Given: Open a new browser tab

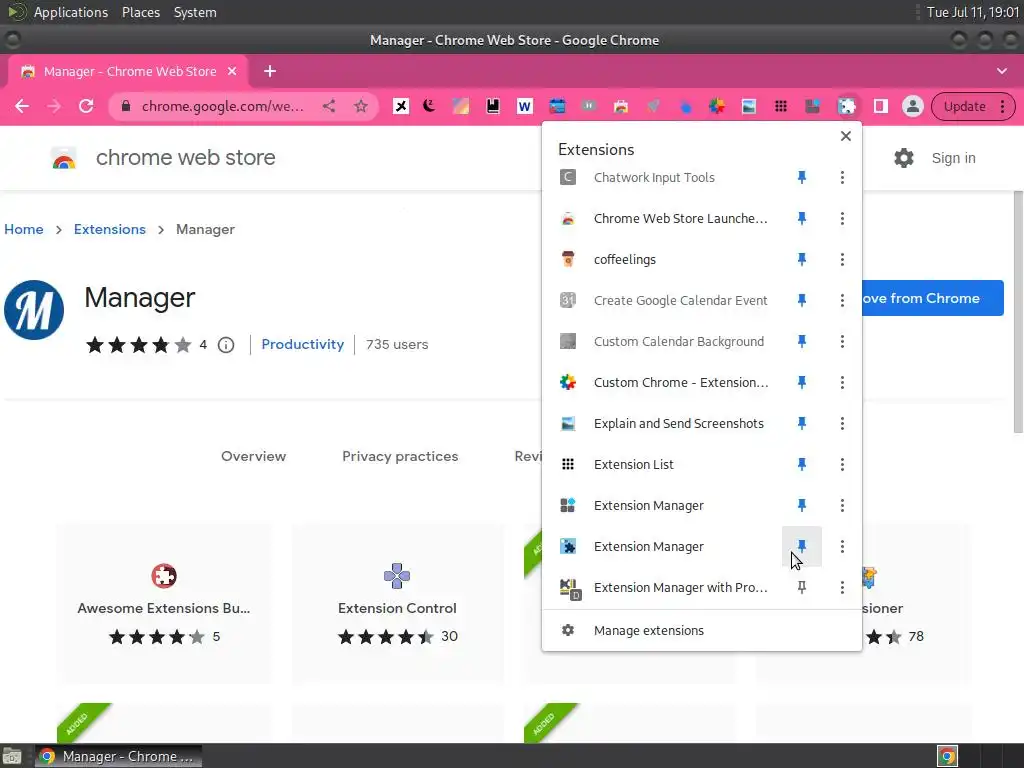Looking at the screenshot, I should click(270, 71).
